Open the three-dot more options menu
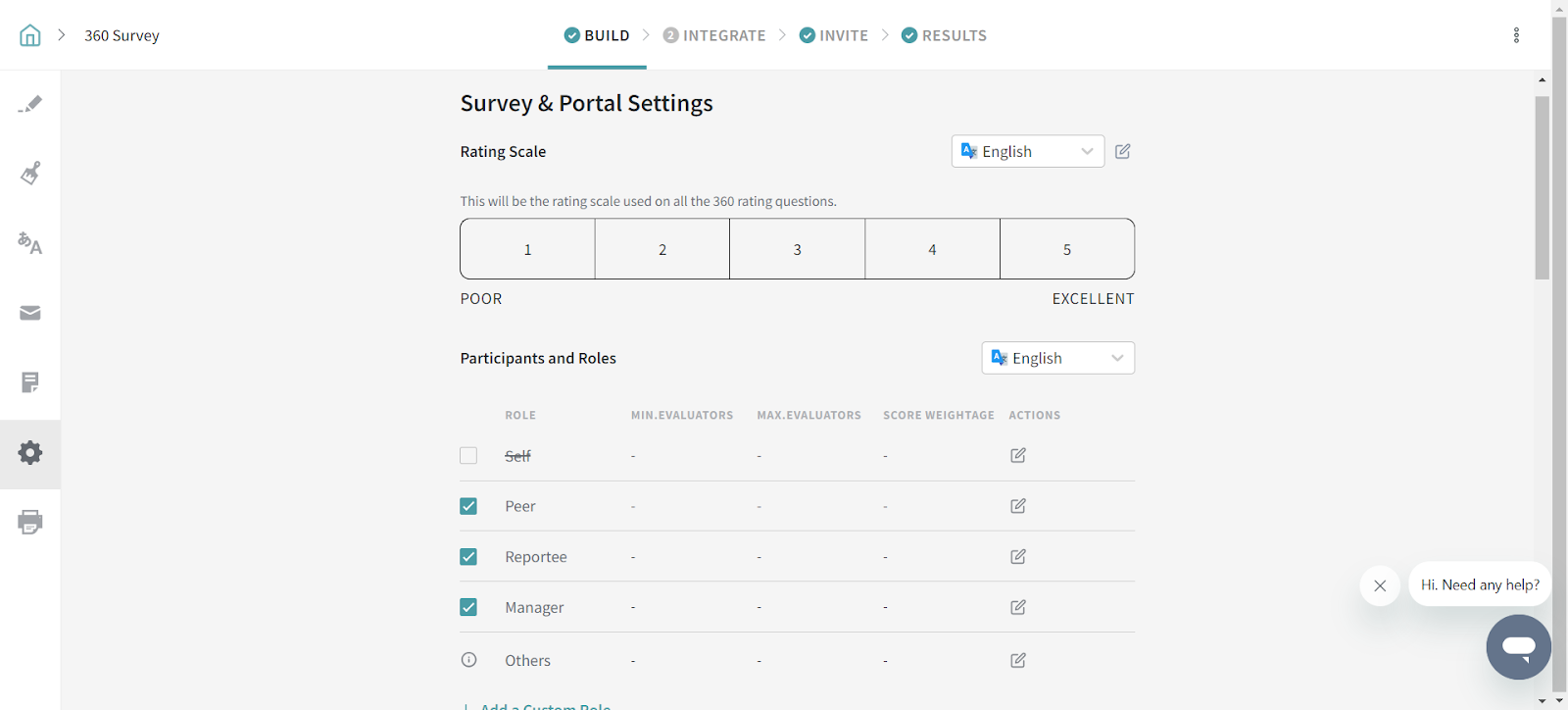This screenshot has width=1568, height=710. pos(1516,35)
